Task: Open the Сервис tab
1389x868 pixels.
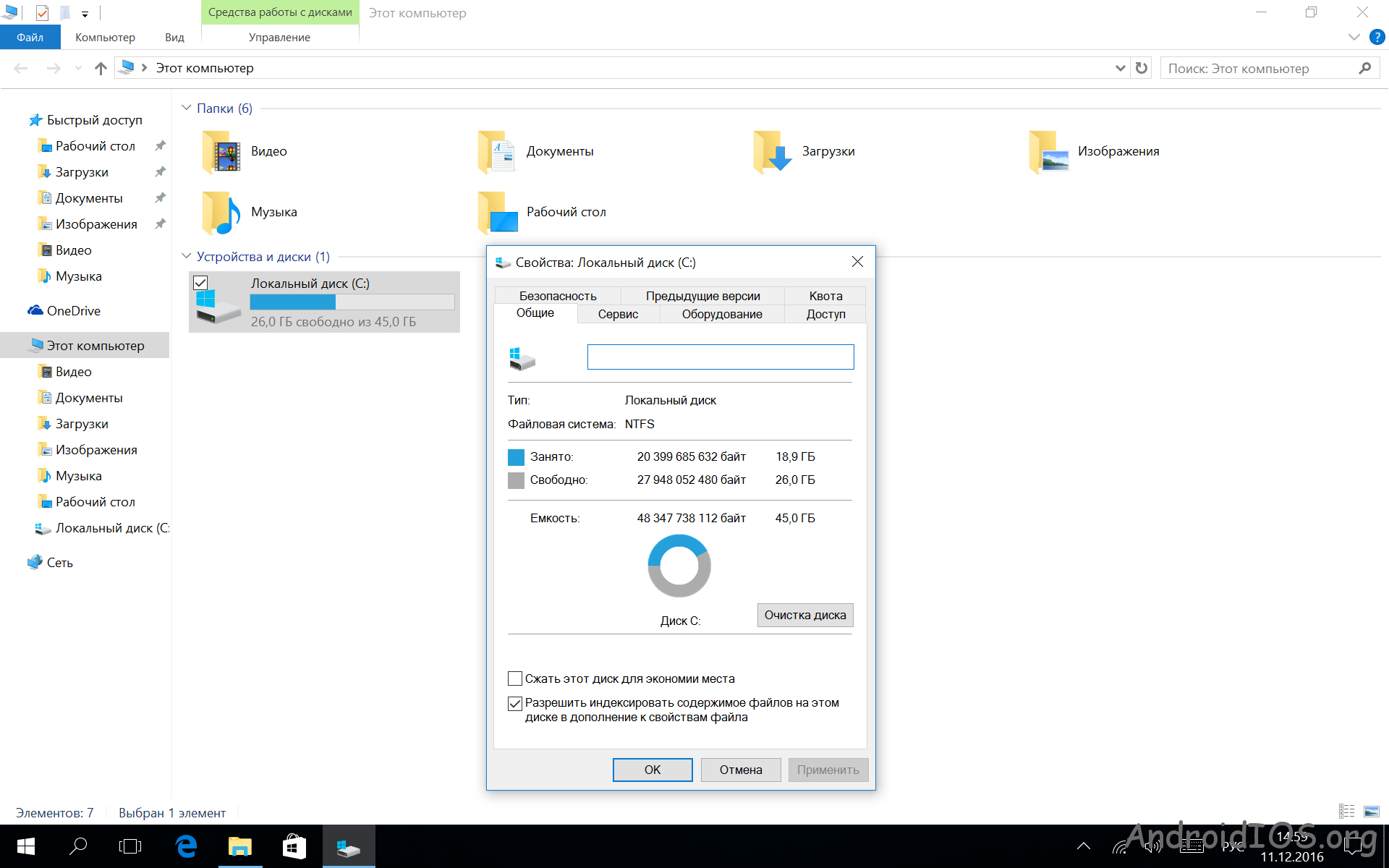Action: 618,314
